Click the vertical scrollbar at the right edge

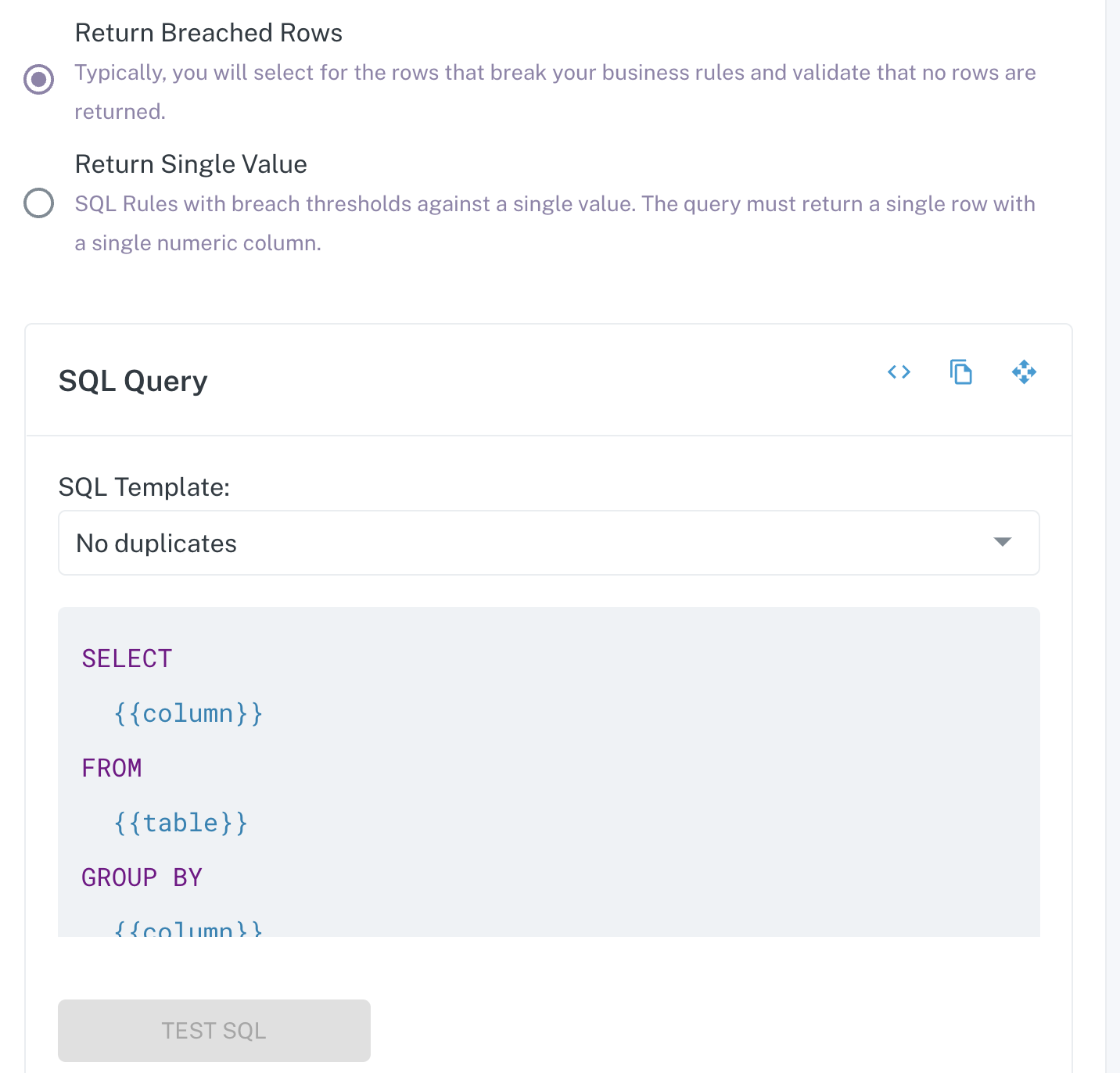point(1112,536)
